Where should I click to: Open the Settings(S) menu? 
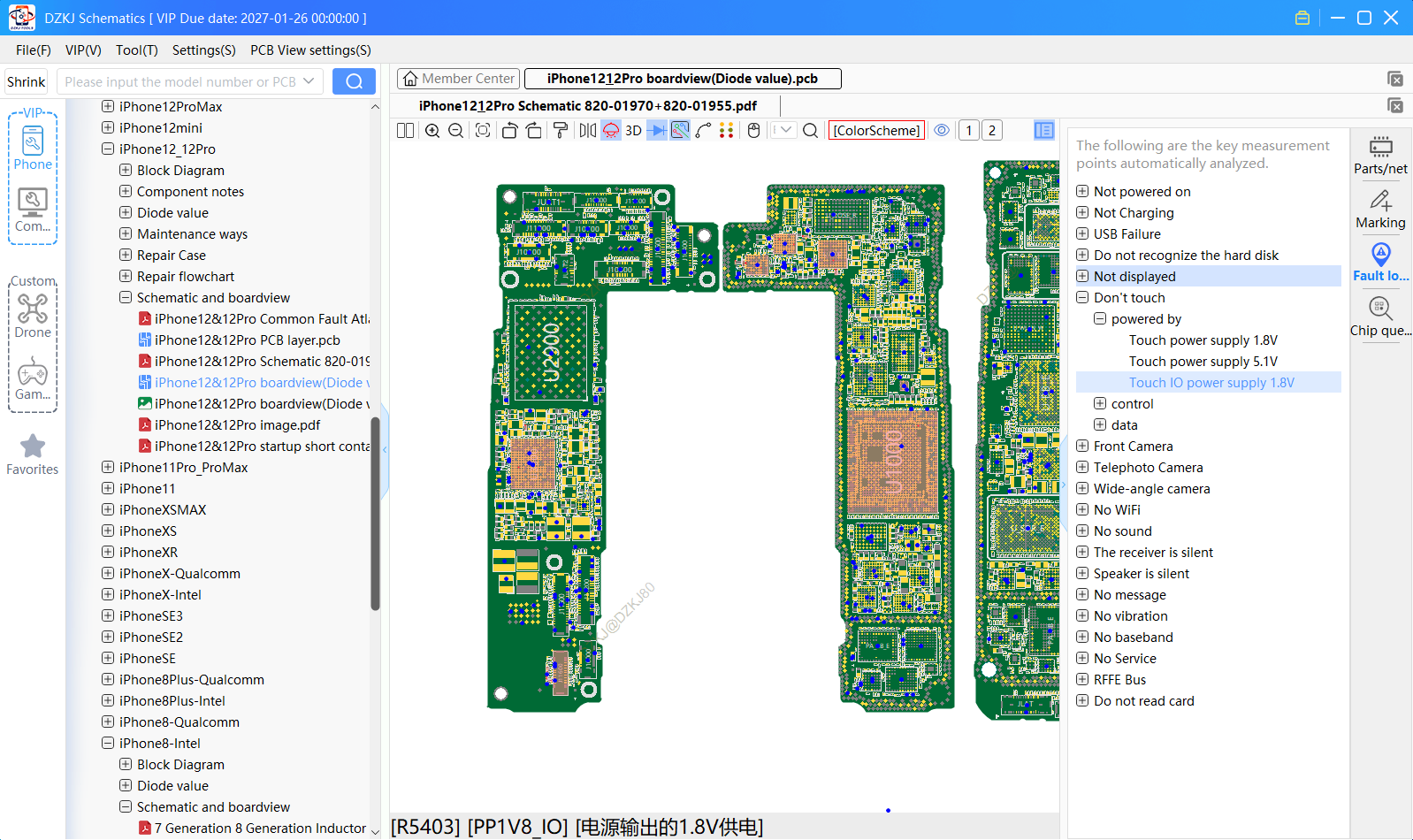coord(203,50)
